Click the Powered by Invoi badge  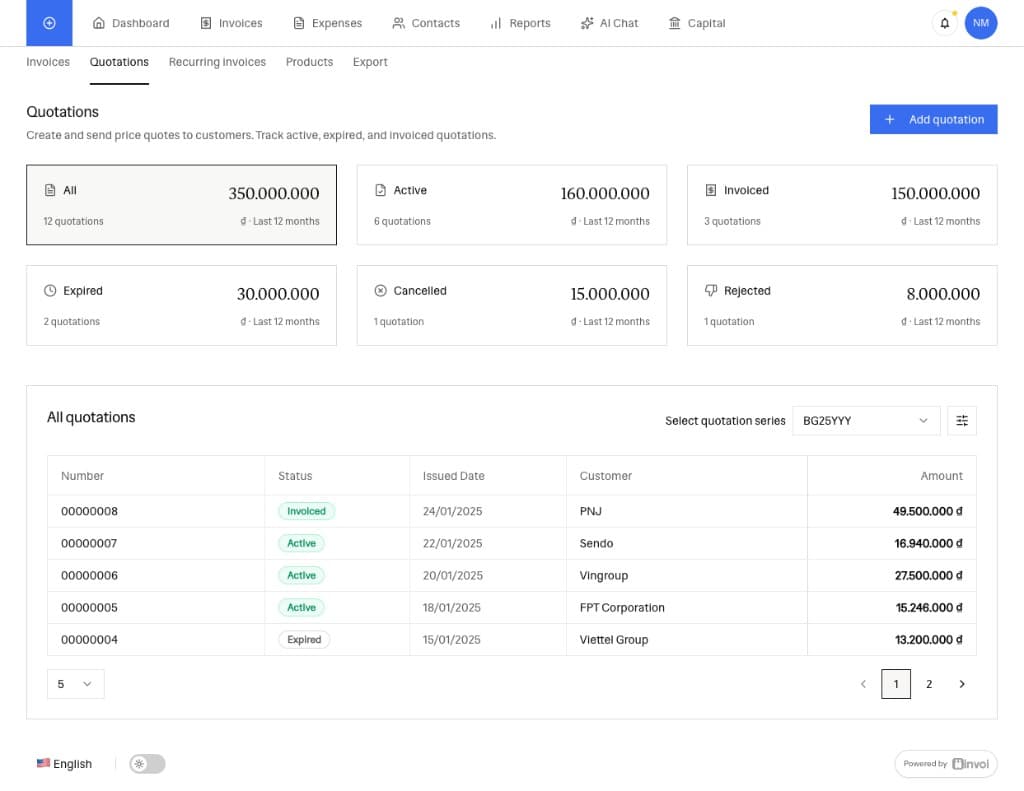tap(946, 764)
